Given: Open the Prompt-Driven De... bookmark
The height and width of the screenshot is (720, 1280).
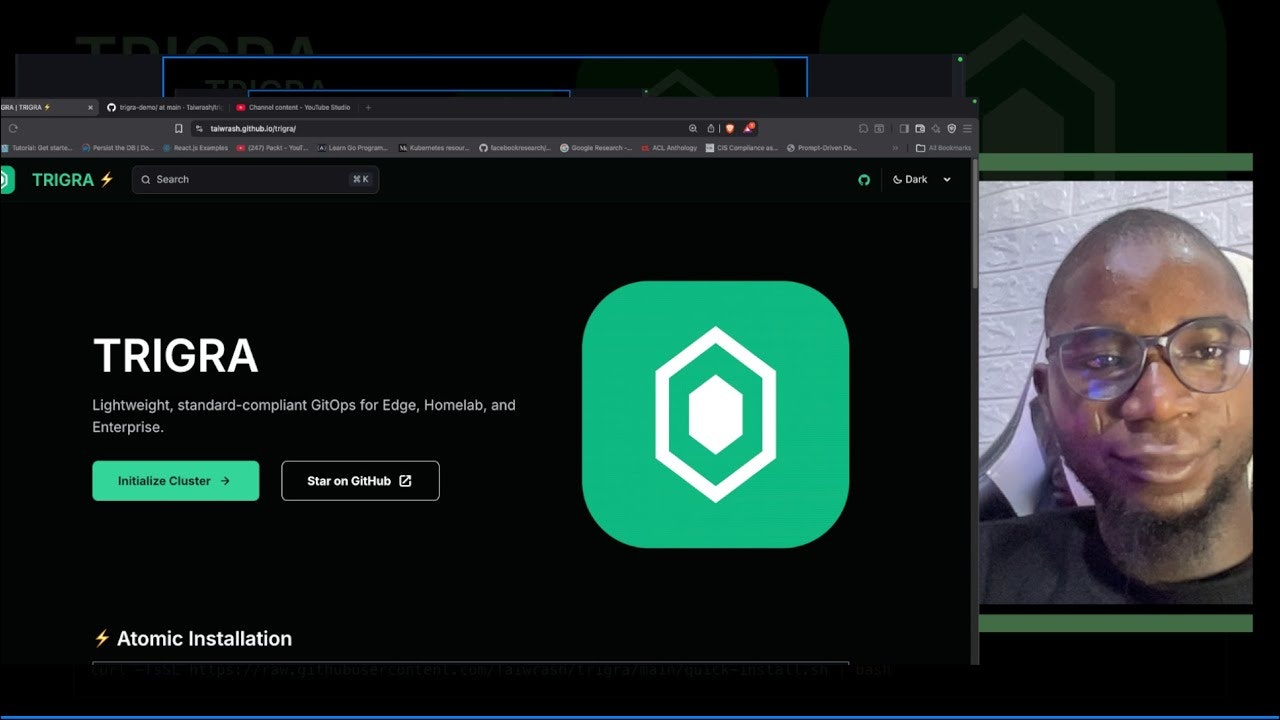Looking at the screenshot, I should point(822,148).
